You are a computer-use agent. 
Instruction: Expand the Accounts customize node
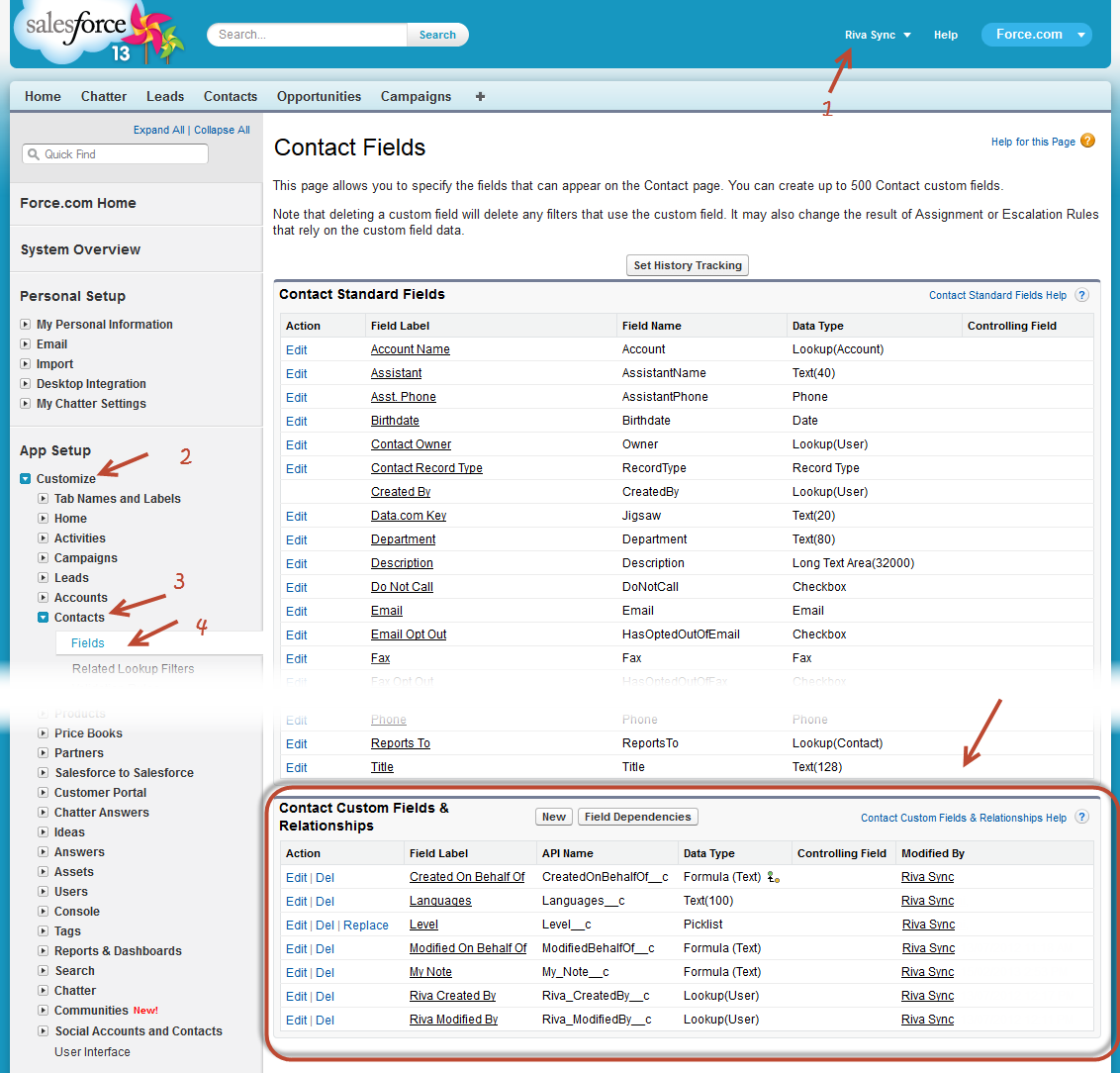[43, 598]
